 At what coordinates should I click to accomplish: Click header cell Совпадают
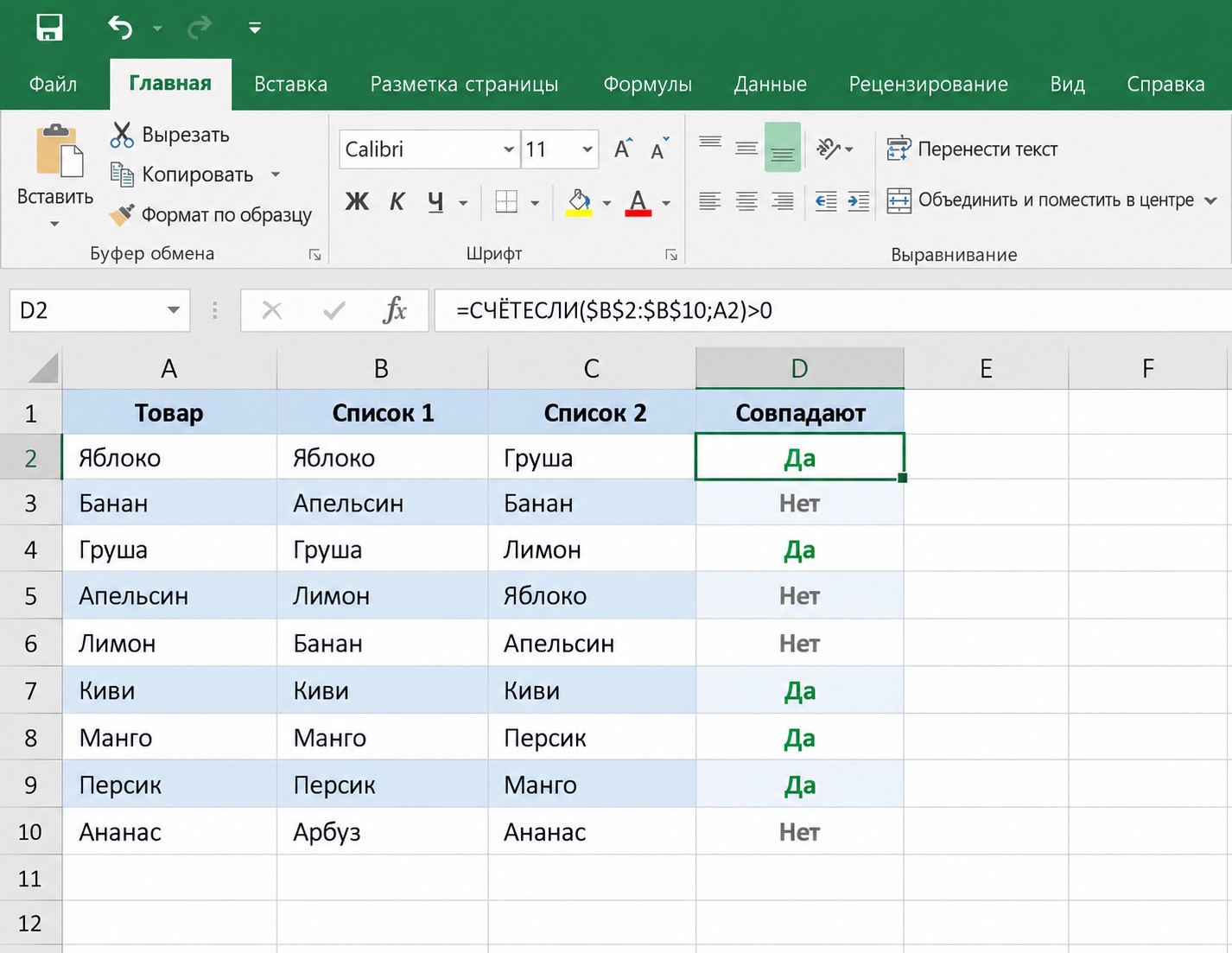[x=800, y=413]
